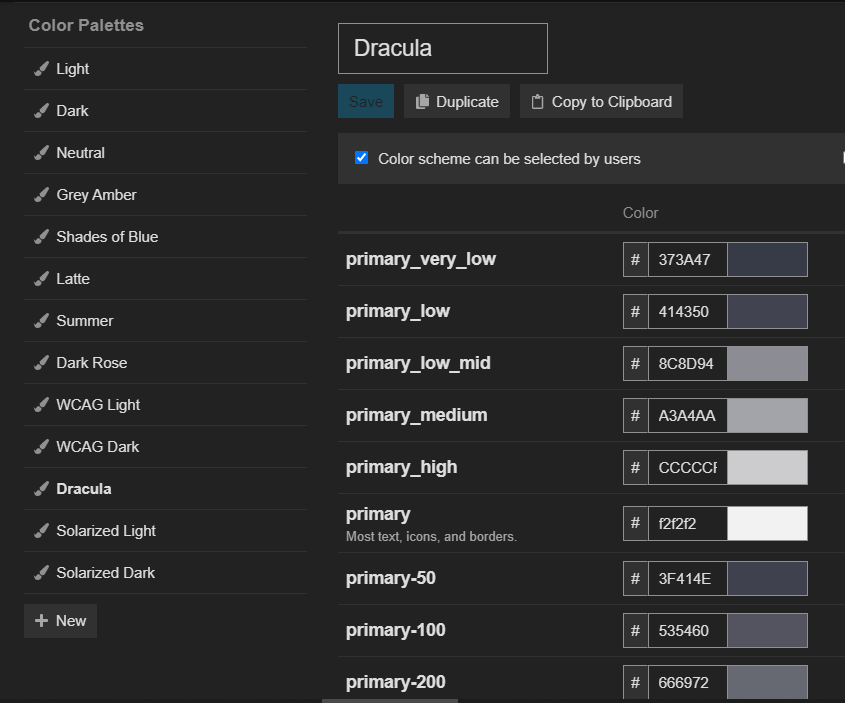Click the primary_high color swatch
Screen dimensions: 845x703
pos(767,468)
